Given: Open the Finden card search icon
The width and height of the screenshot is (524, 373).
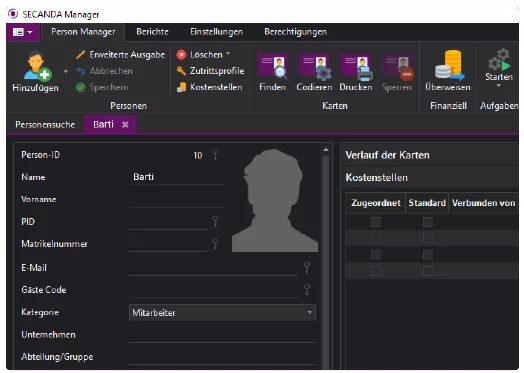Looking at the screenshot, I should [x=273, y=67].
